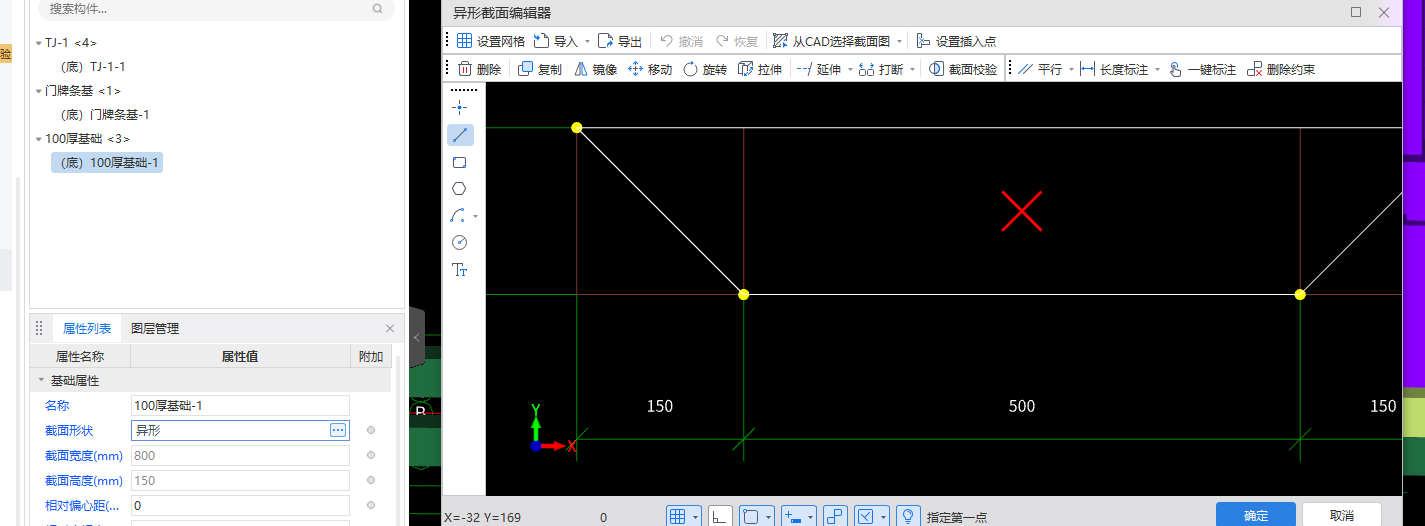The image size is (1425, 526).
Task: Switch to the 属性列表 tab
Action: tap(87, 328)
